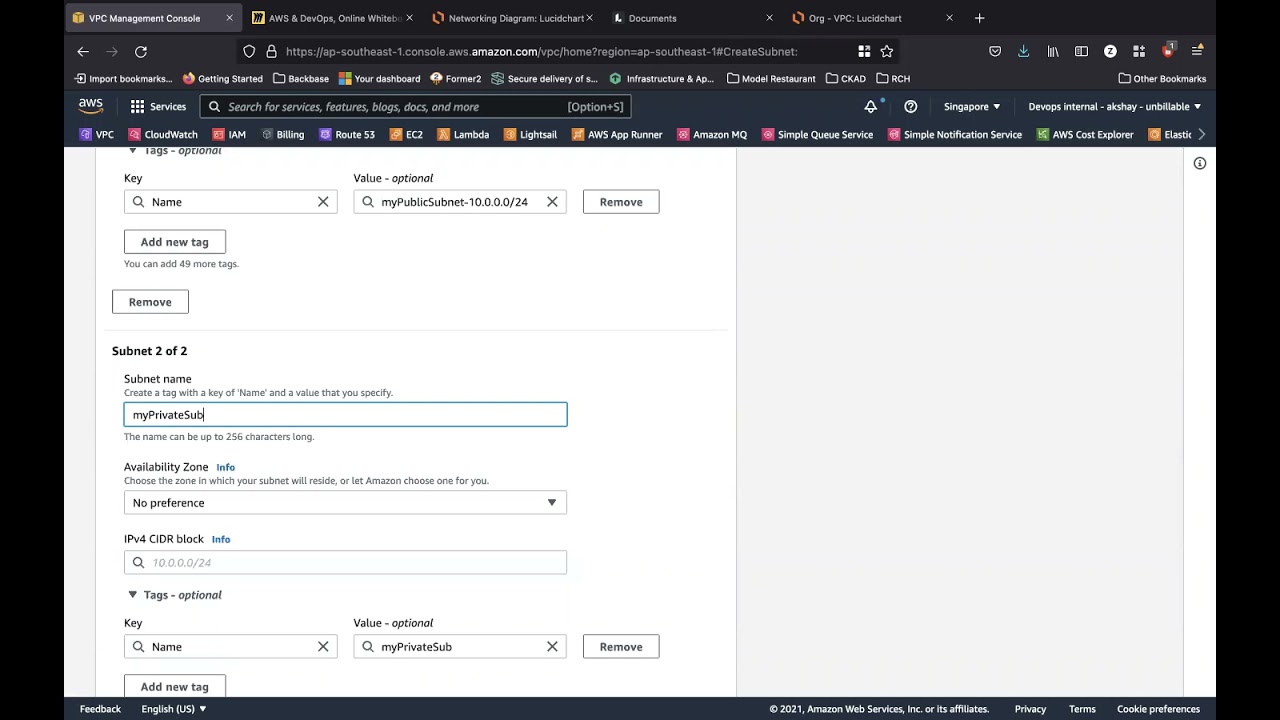The width and height of the screenshot is (1280, 720).
Task: Open the Devops internal account menu
Action: 1115,106
